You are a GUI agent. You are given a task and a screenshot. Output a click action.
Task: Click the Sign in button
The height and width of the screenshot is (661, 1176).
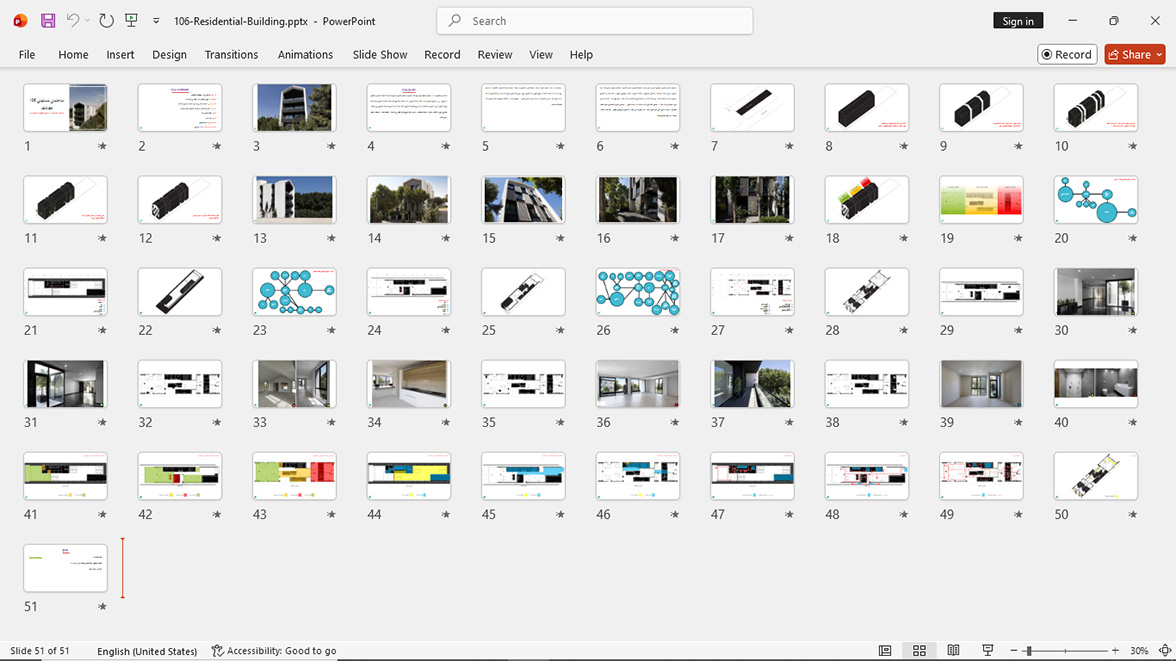(1018, 21)
